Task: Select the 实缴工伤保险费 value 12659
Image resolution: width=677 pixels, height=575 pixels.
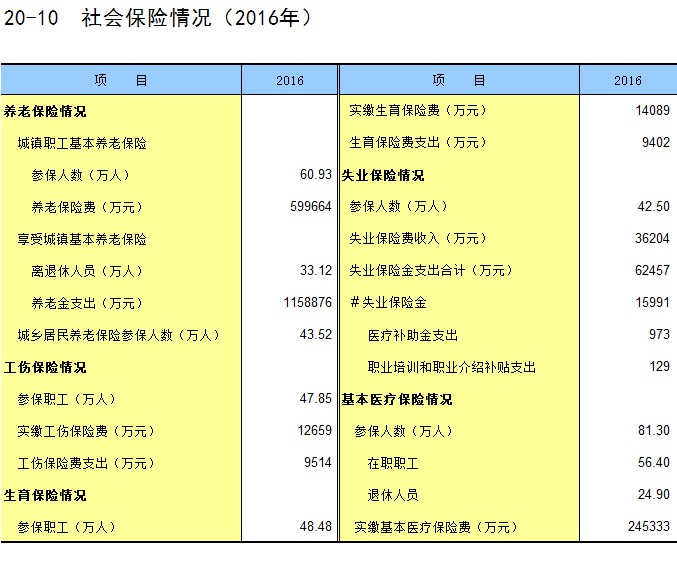Action: click(x=314, y=431)
